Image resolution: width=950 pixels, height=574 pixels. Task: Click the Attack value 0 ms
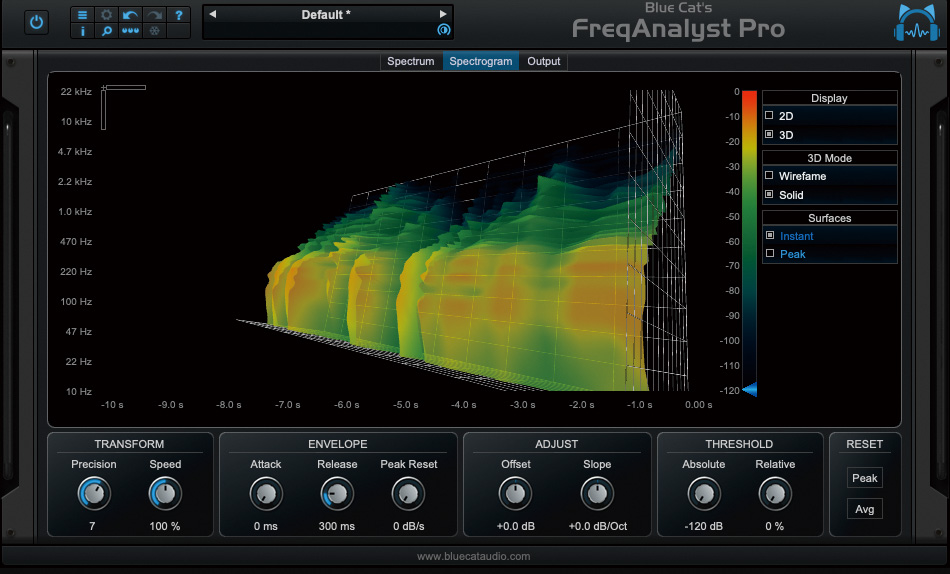point(265,526)
